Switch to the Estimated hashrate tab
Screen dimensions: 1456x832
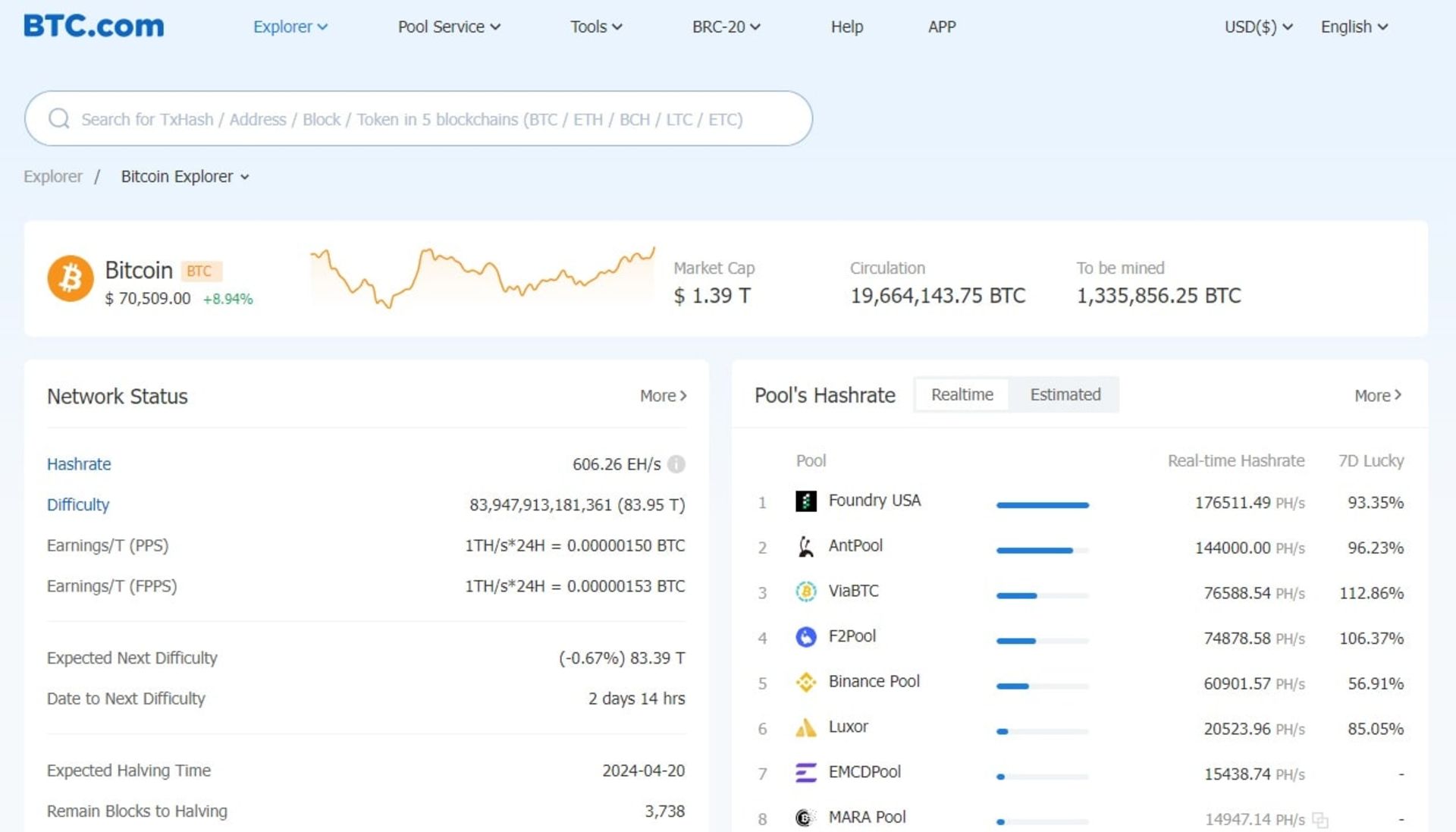pos(1065,394)
